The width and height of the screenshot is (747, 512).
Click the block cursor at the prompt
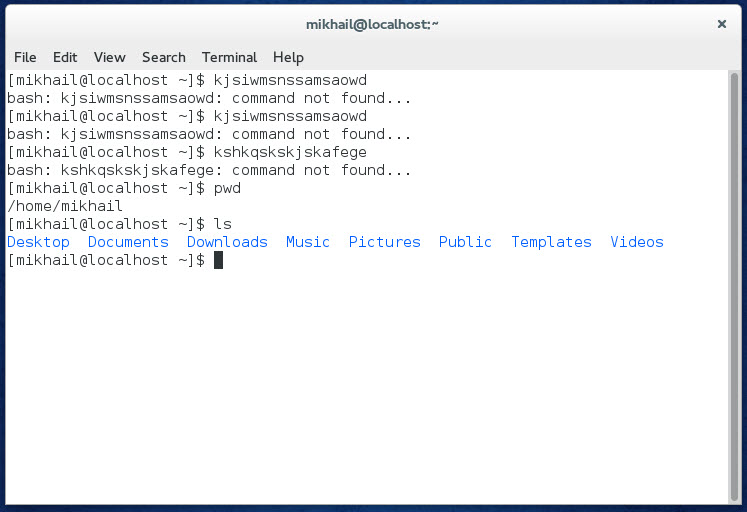(x=218, y=260)
